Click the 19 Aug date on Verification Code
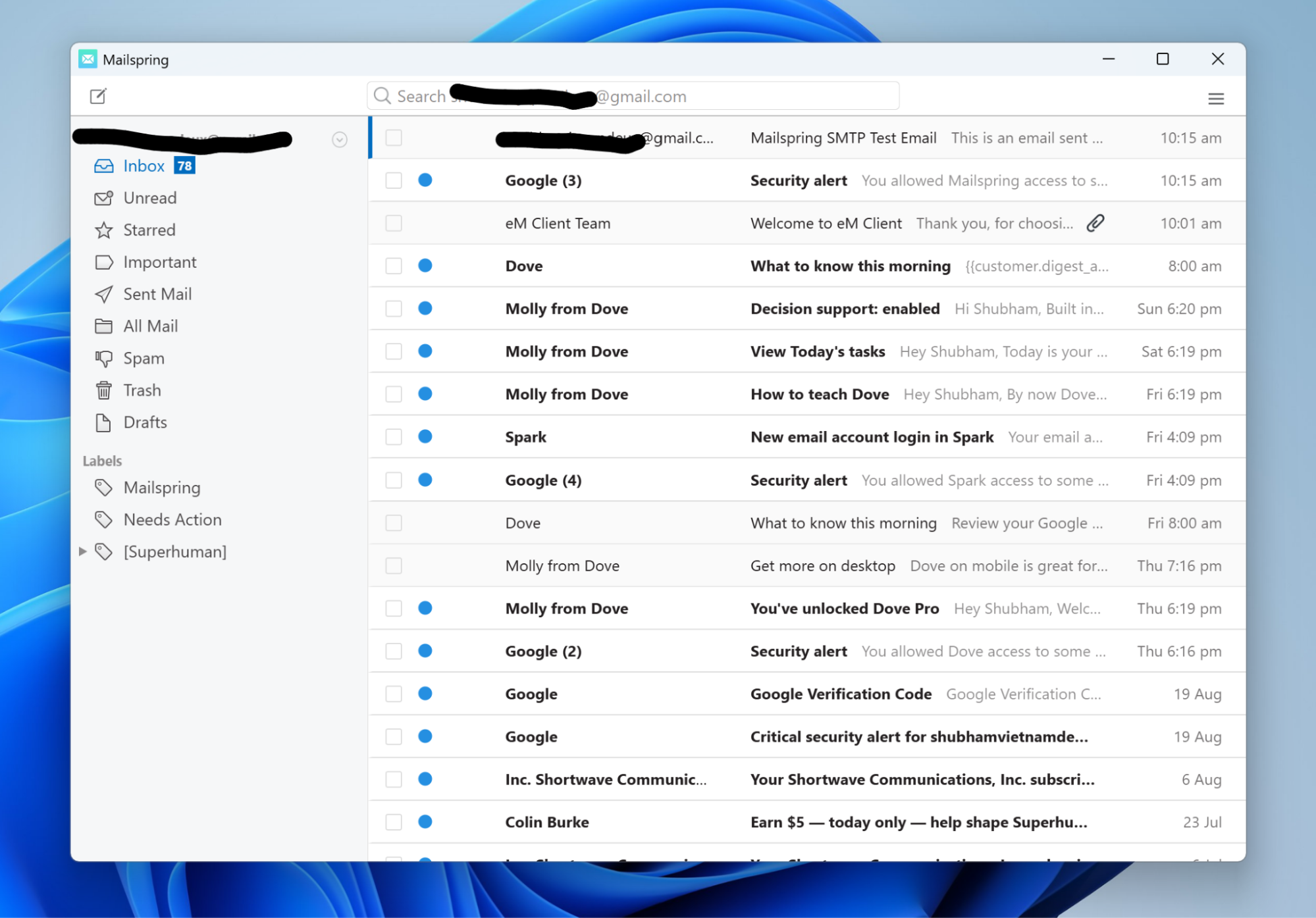This screenshot has width=1316, height=918. coord(1198,694)
